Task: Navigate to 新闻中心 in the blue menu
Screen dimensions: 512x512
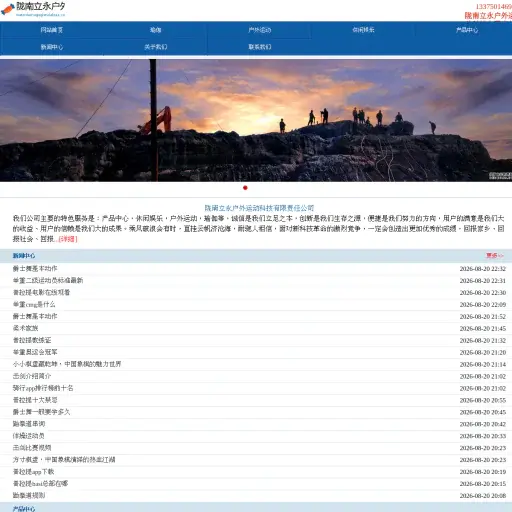Action: (x=52, y=47)
